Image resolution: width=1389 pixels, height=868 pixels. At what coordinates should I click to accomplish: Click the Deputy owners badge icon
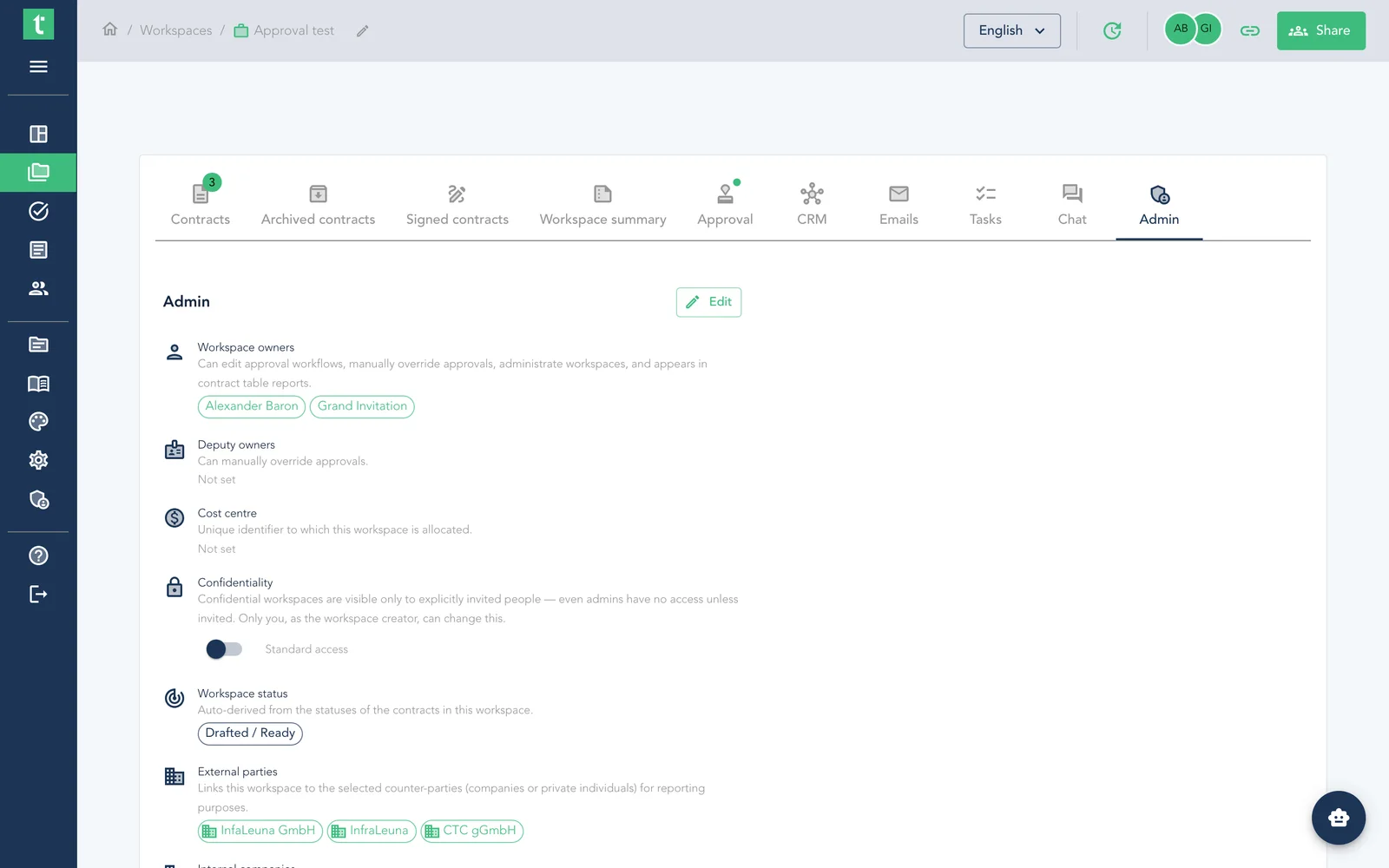tap(174, 450)
